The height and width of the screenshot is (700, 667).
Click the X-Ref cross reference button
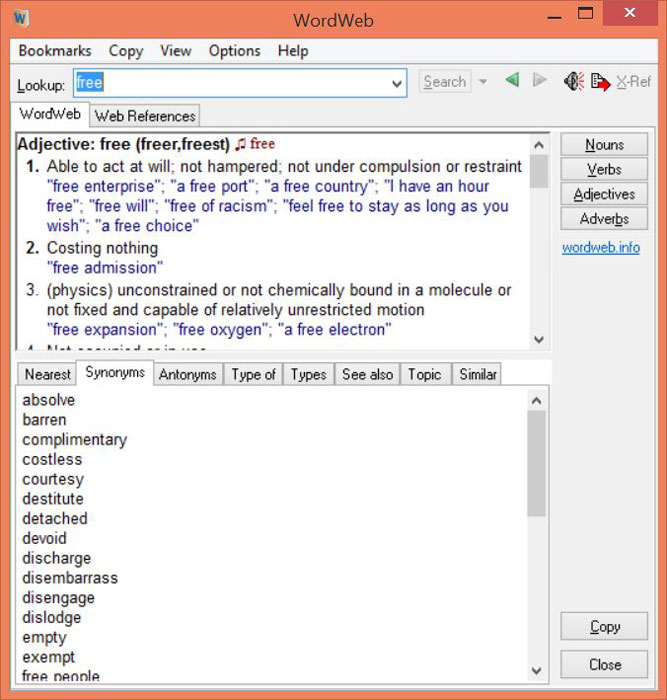tap(634, 82)
